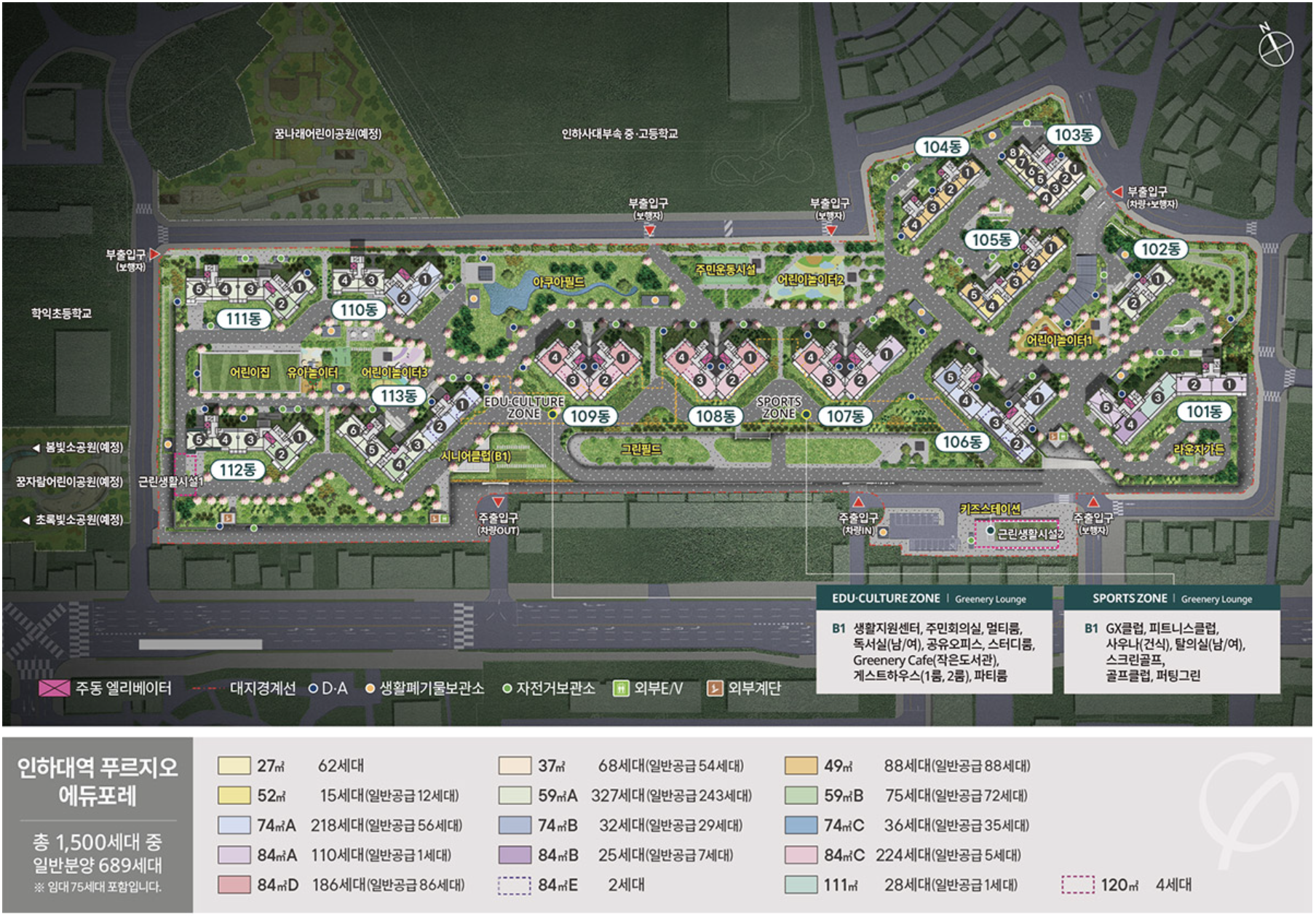Pick the 49㎡ color swatch
The width and height of the screenshot is (1316, 917).
click(x=801, y=766)
